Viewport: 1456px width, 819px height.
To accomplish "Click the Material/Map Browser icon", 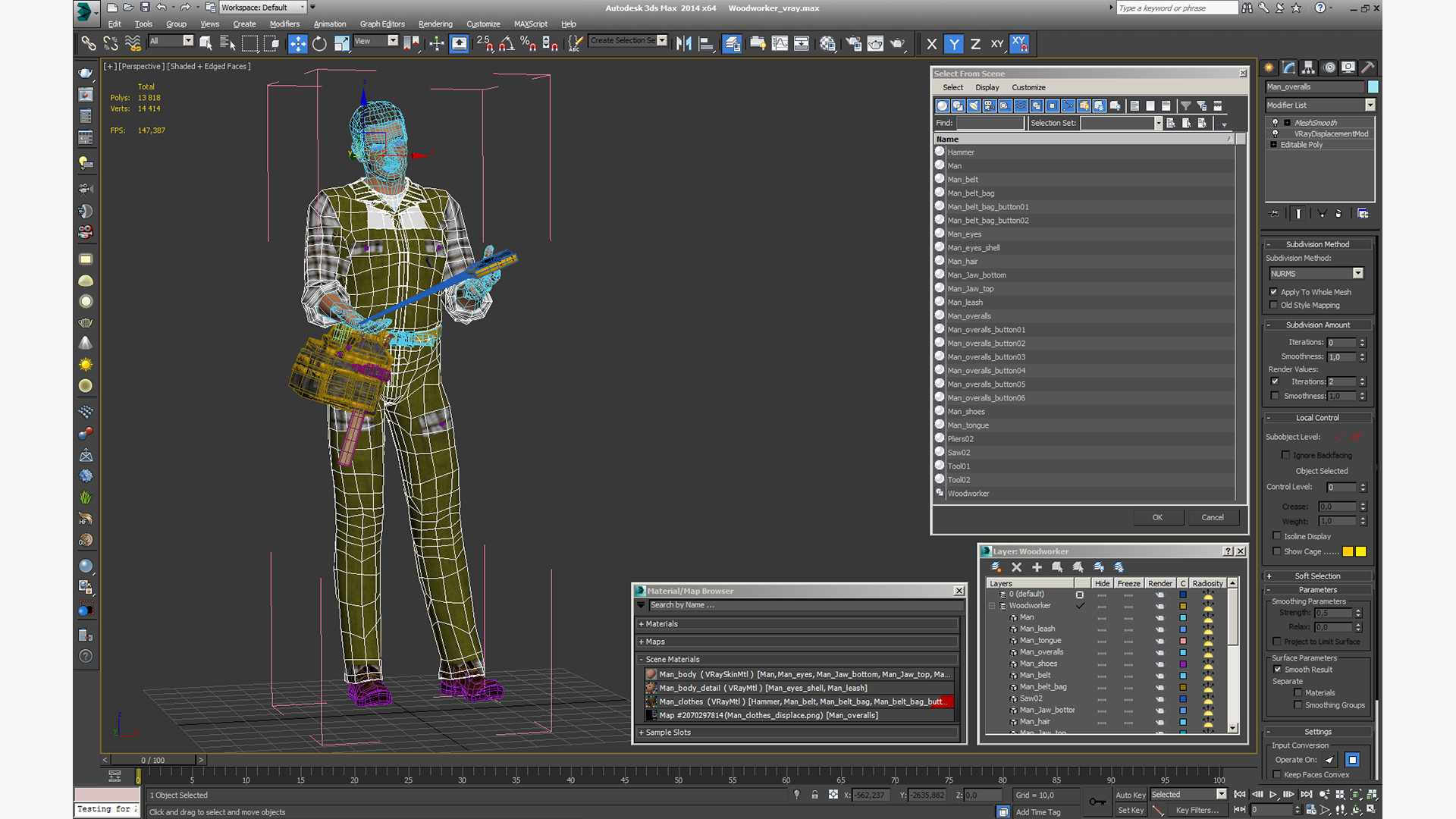I will coord(639,591).
